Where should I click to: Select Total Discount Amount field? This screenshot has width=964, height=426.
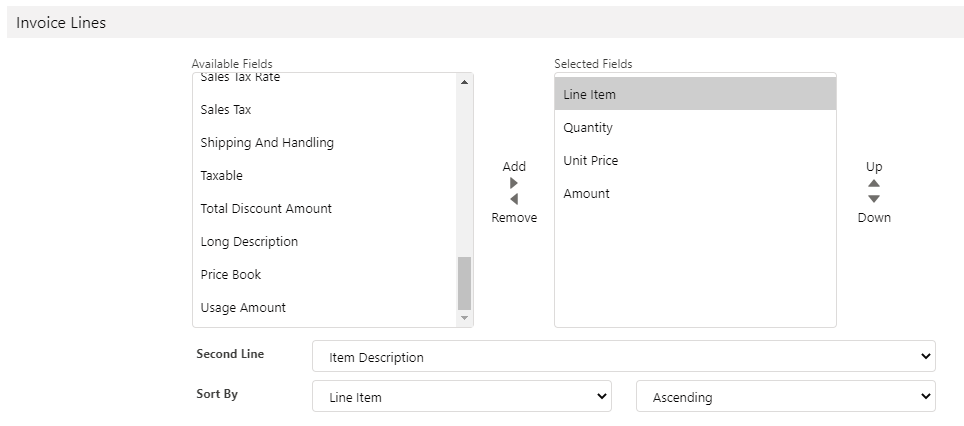(x=266, y=209)
